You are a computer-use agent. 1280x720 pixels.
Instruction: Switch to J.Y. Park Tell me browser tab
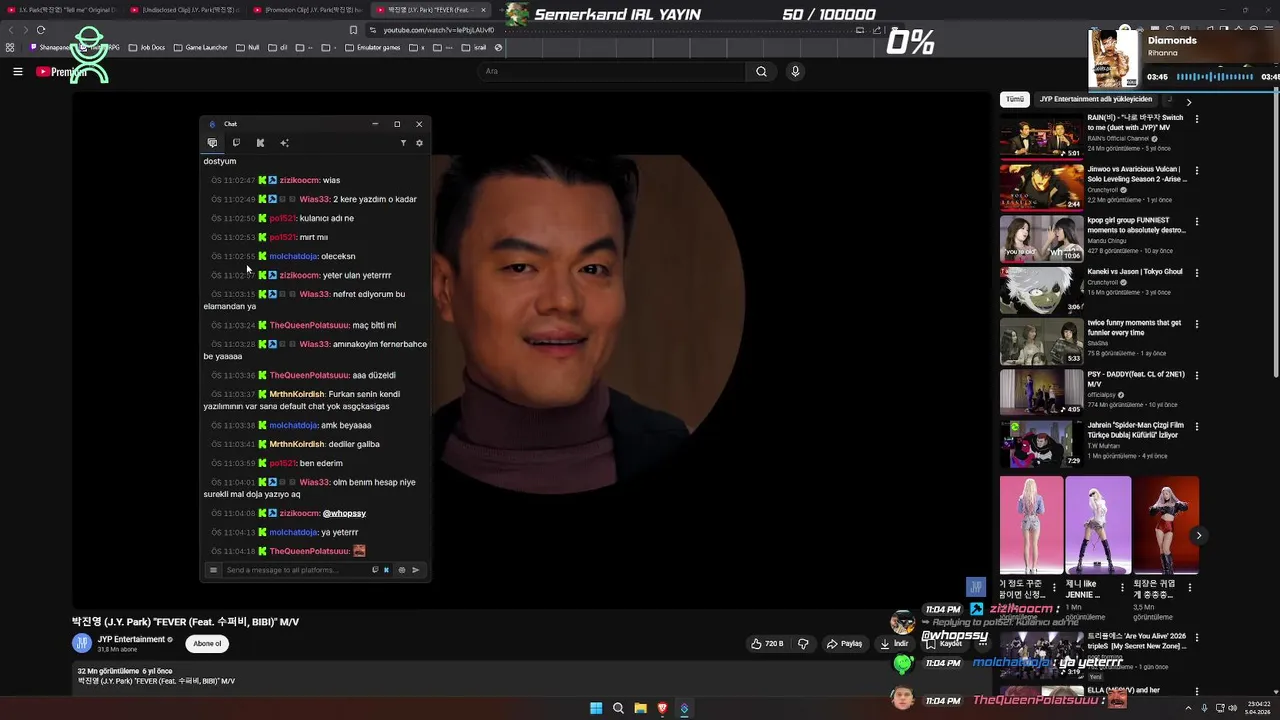pos(62,10)
